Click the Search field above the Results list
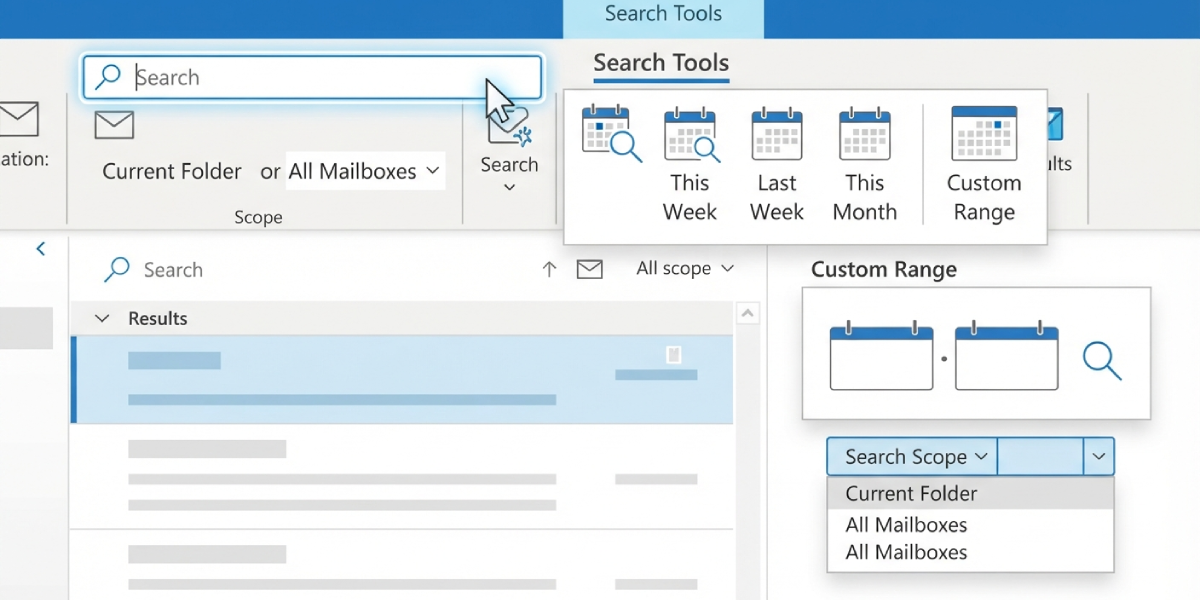1200x600 pixels. 310,269
